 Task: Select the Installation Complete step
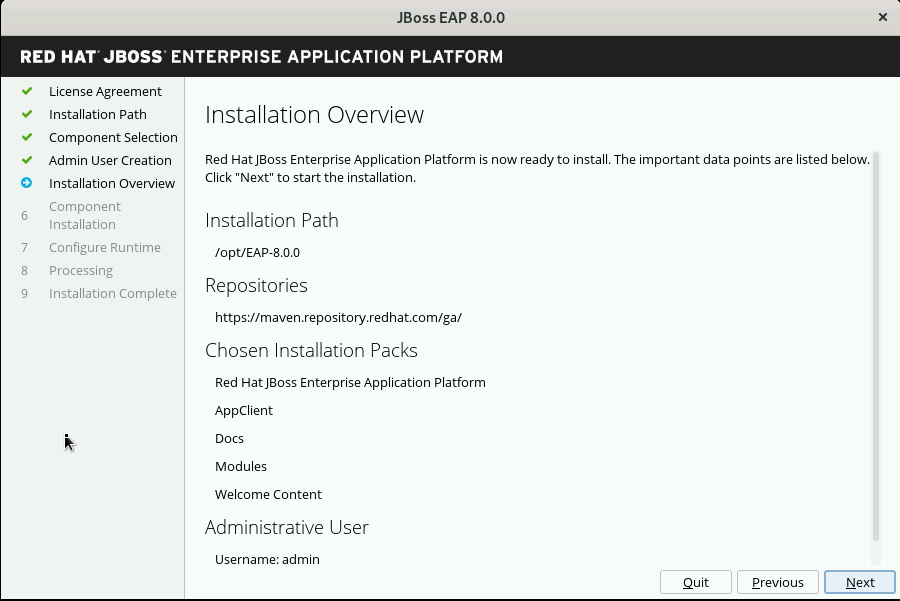point(113,293)
